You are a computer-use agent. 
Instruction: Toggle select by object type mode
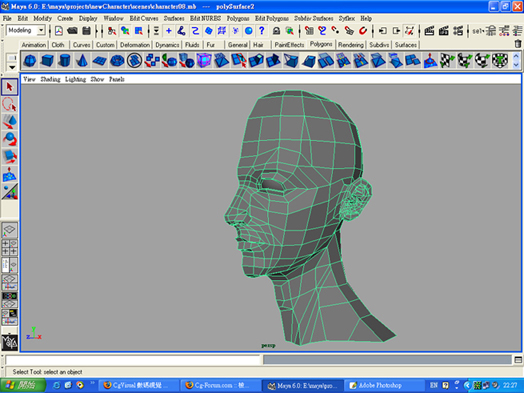point(125,31)
